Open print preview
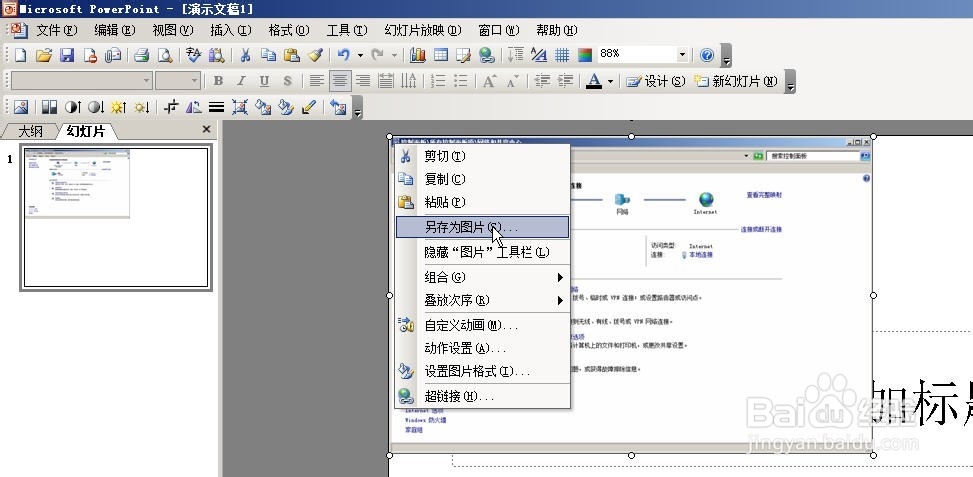The height and width of the screenshot is (477, 973). click(x=164, y=55)
